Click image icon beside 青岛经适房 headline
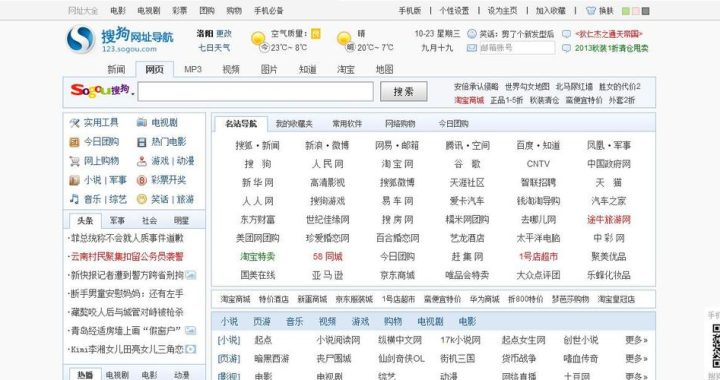This screenshot has height=380, width=720. [x=190, y=330]
